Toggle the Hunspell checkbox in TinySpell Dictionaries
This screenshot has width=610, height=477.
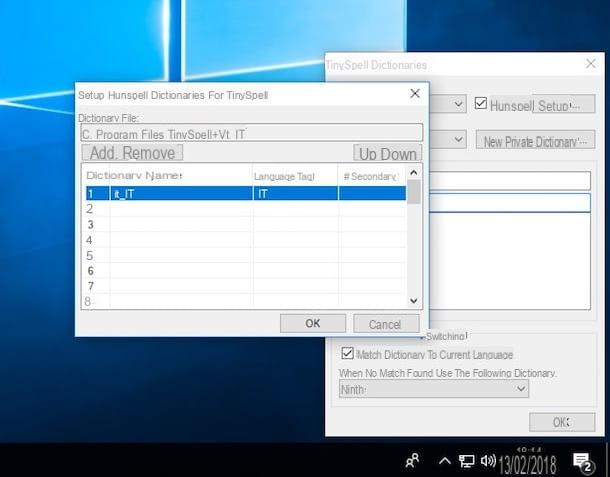coord(481,103)
